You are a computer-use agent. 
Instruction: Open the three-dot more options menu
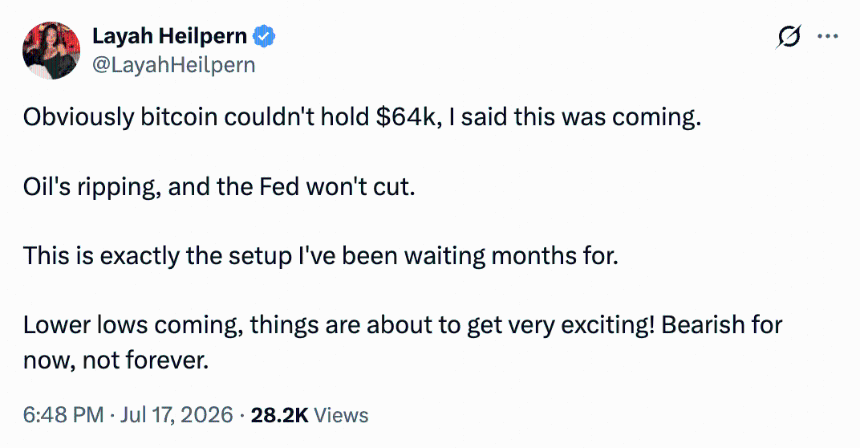pyautogui.click(x=828, y=37)
